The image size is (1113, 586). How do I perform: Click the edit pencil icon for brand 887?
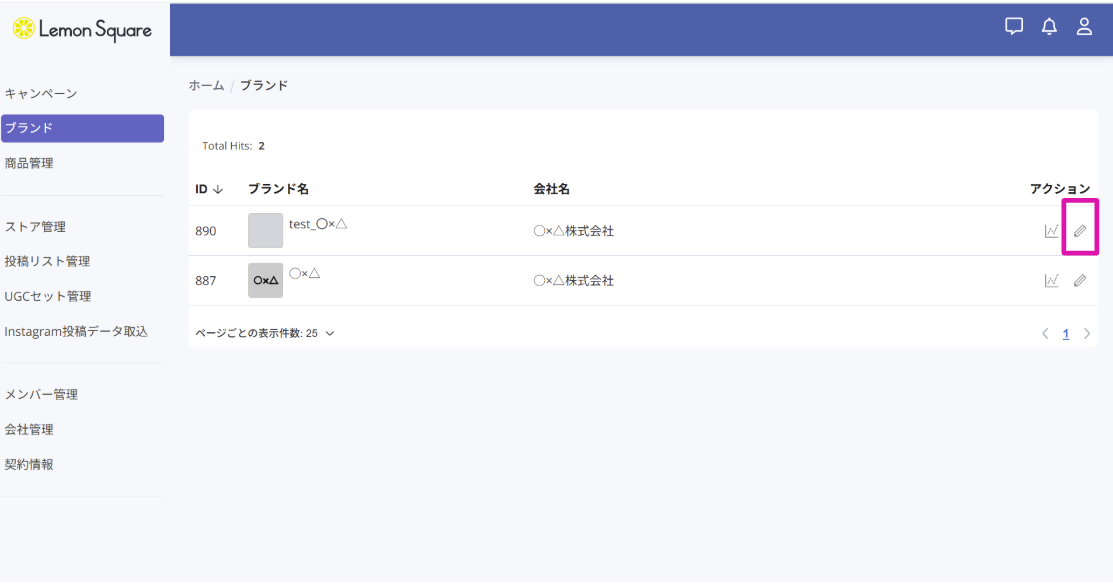(x=1080, y=281)
